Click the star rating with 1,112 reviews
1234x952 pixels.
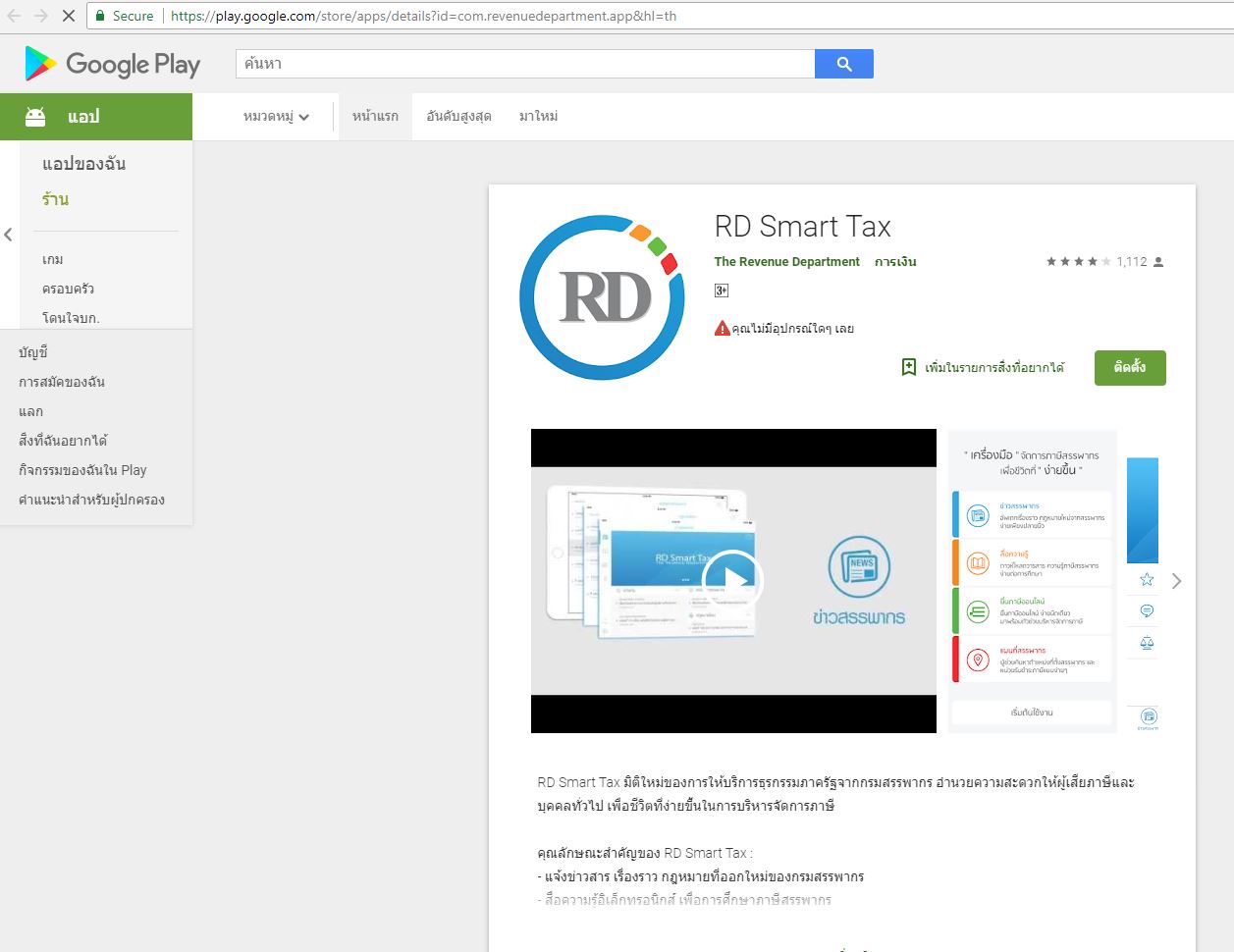click(1104, 262)
